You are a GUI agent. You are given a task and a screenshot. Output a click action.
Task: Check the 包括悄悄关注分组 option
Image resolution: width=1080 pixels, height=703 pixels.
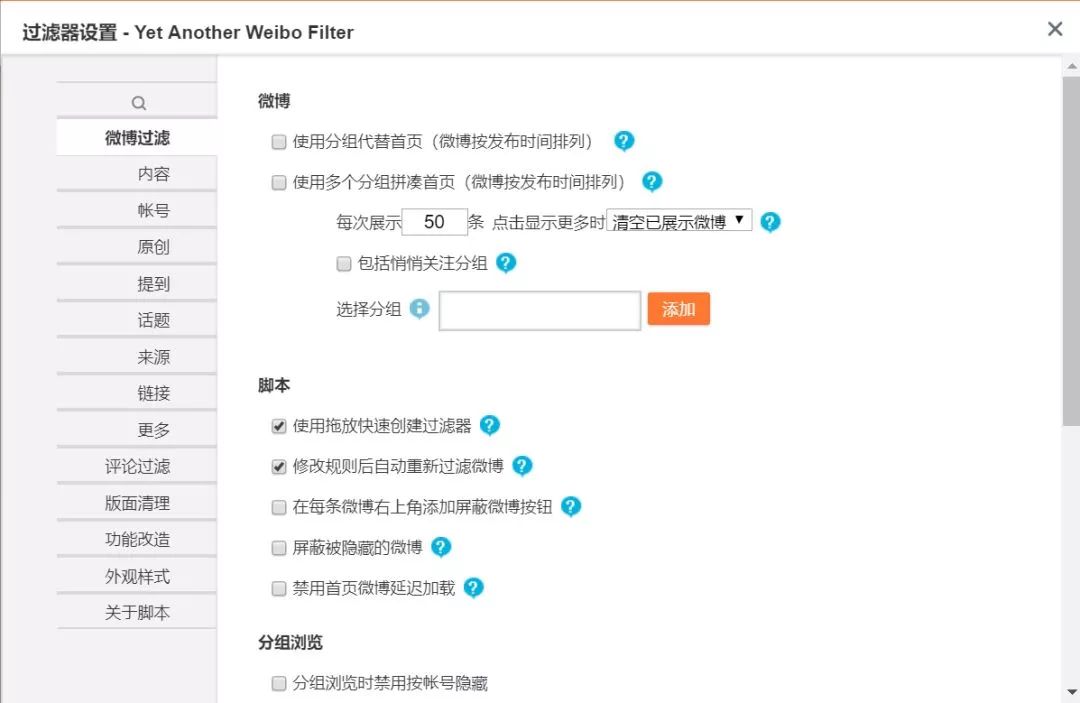343,263
